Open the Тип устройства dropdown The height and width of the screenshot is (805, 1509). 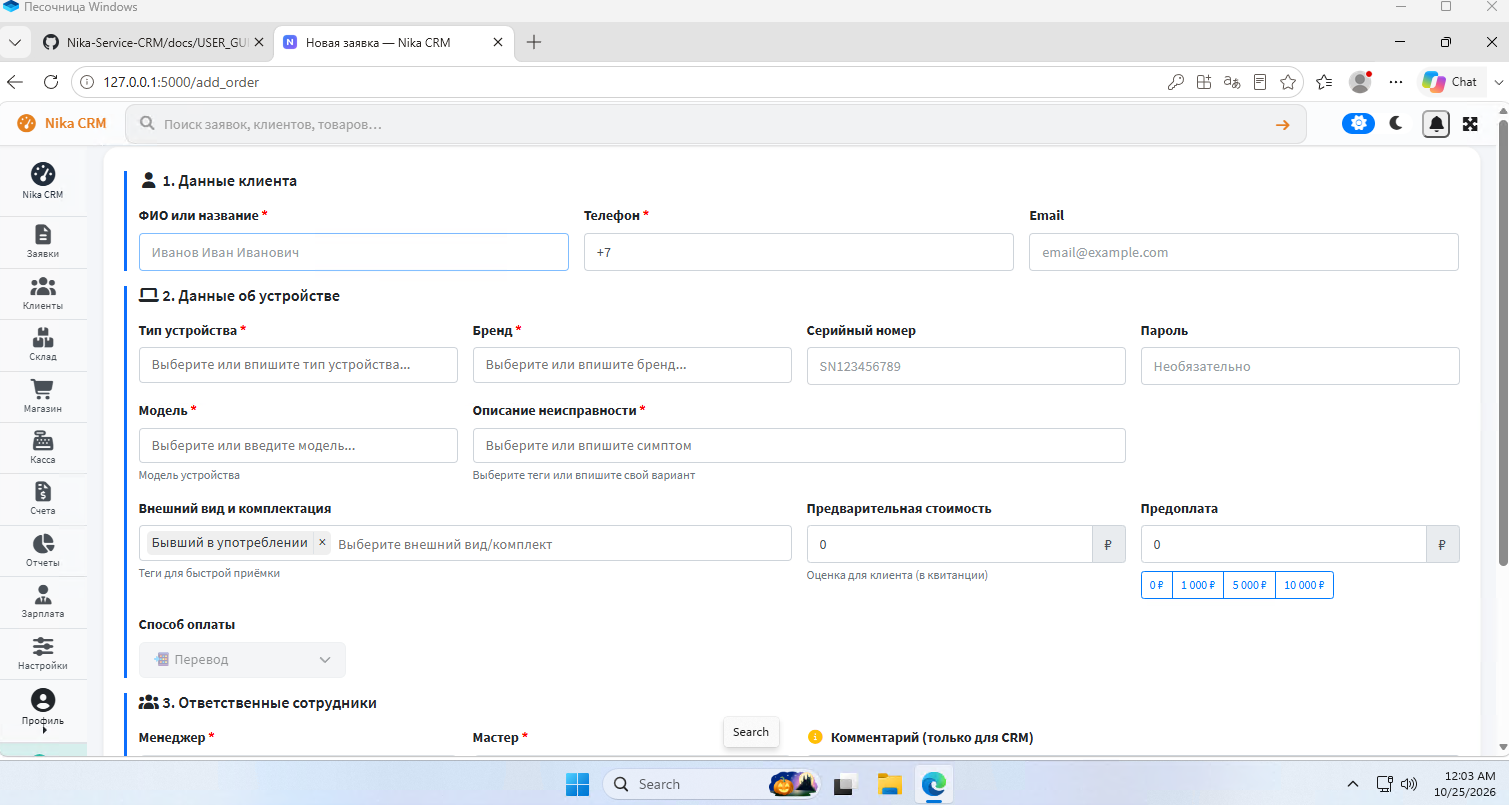click(x=298, y=365)
